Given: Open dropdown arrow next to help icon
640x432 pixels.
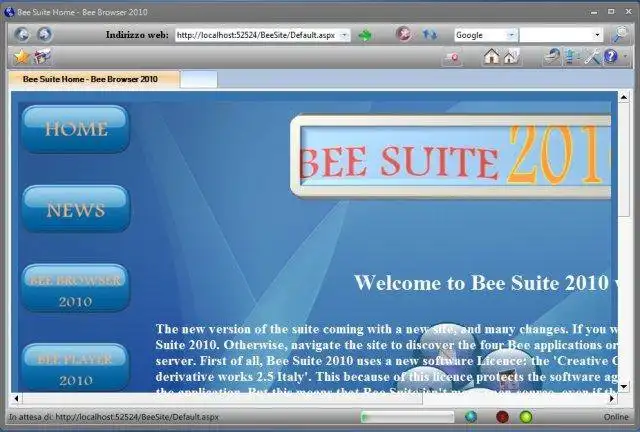Looking at the screenshot, I should pos(625,57).
